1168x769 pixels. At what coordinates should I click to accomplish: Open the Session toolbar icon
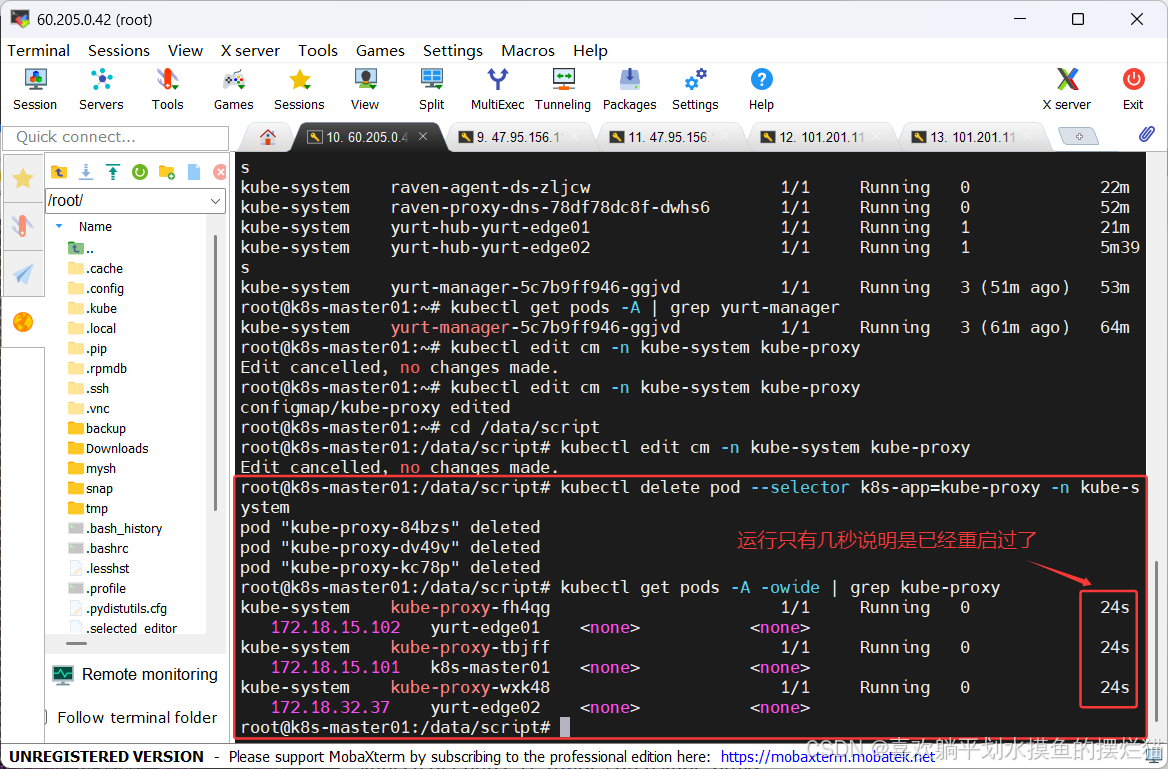point(35,89)
